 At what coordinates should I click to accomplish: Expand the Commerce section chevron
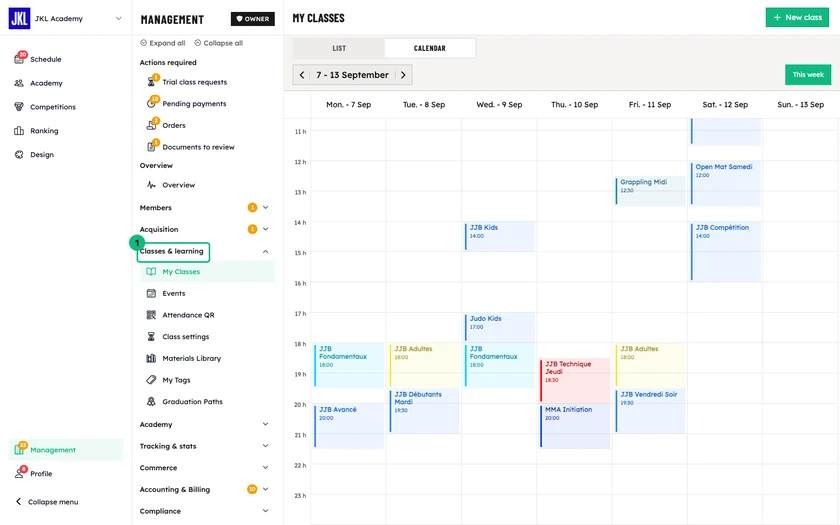(x=265, y=467)
